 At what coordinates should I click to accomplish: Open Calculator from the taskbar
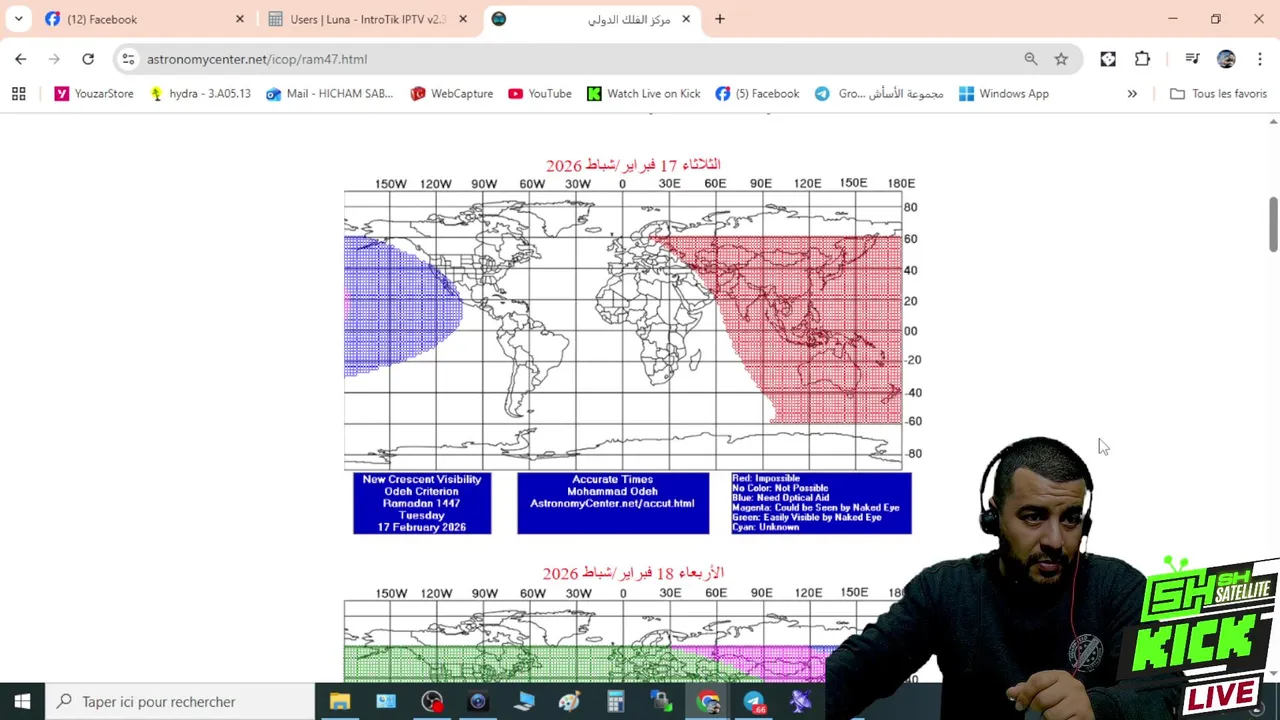(x=616, y=702)
